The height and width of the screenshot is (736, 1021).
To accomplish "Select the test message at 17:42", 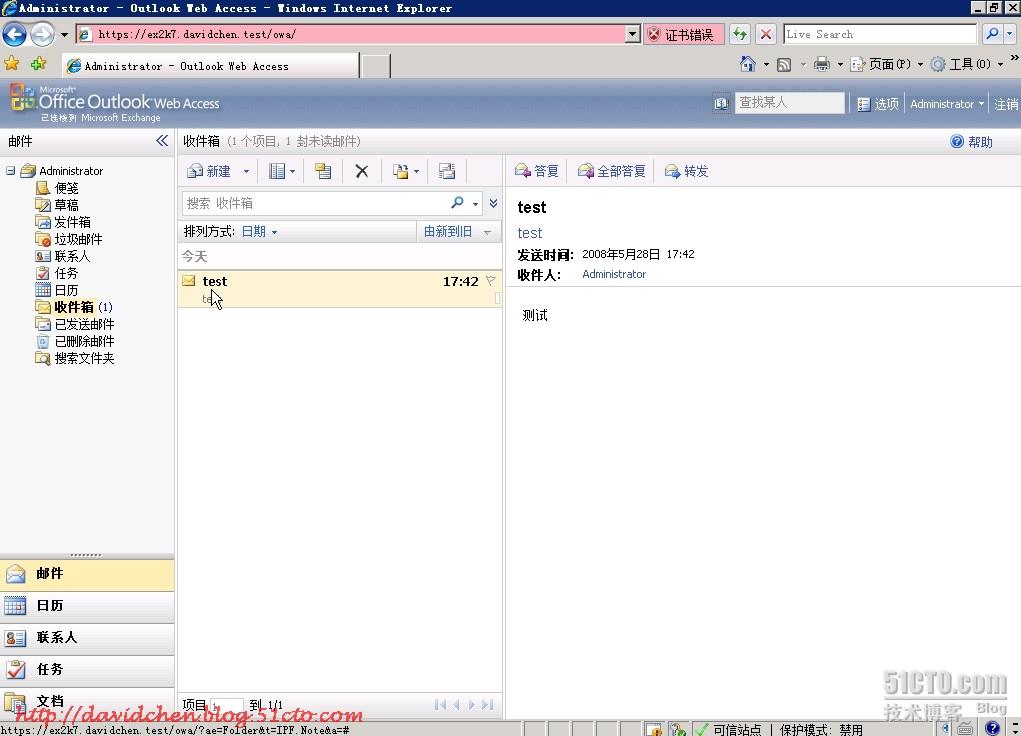I will pos(339,289).
